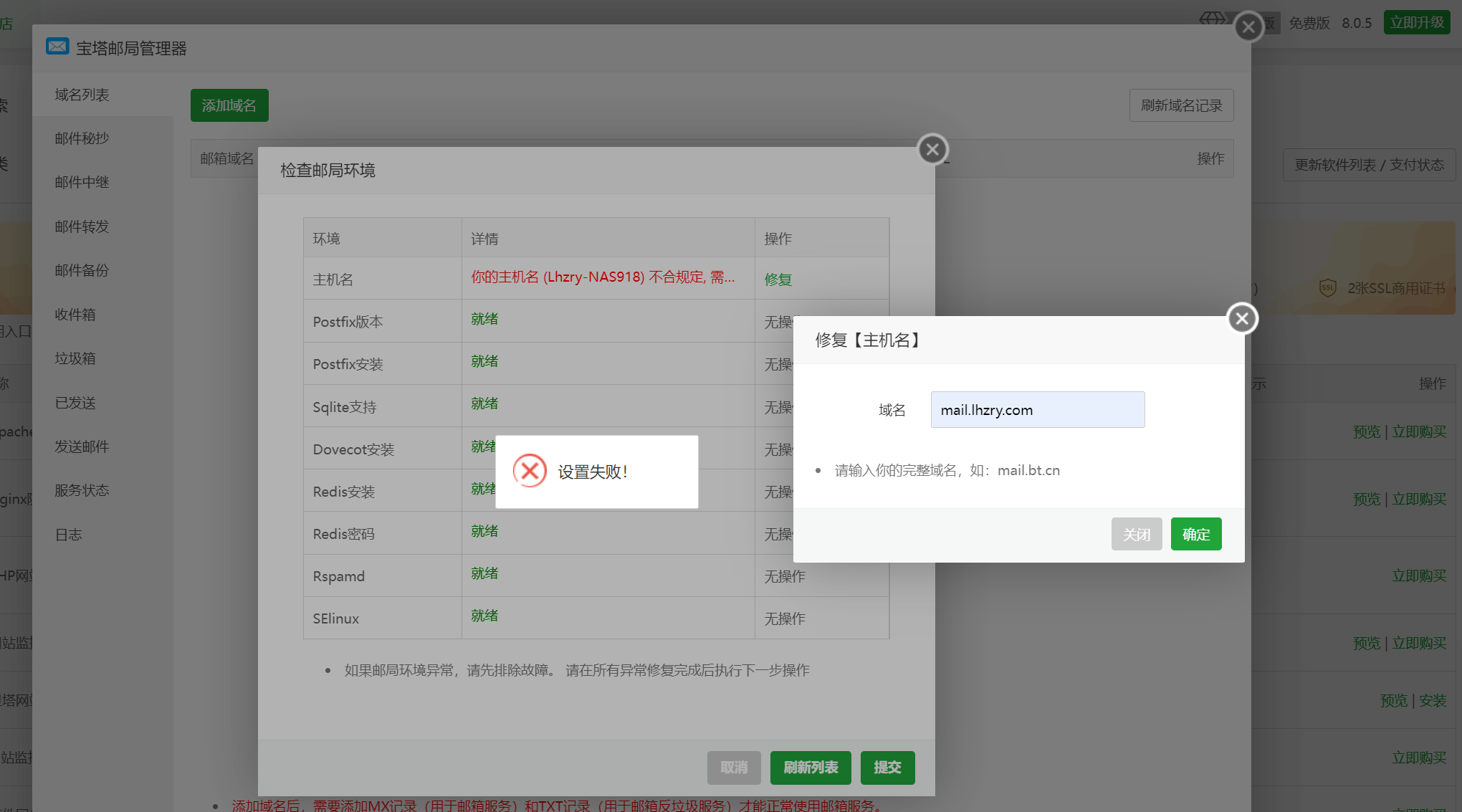Click 就绪 status in Postfix版本 row
The height and width of the screenshot is (812, 1462).
[484, 319]
